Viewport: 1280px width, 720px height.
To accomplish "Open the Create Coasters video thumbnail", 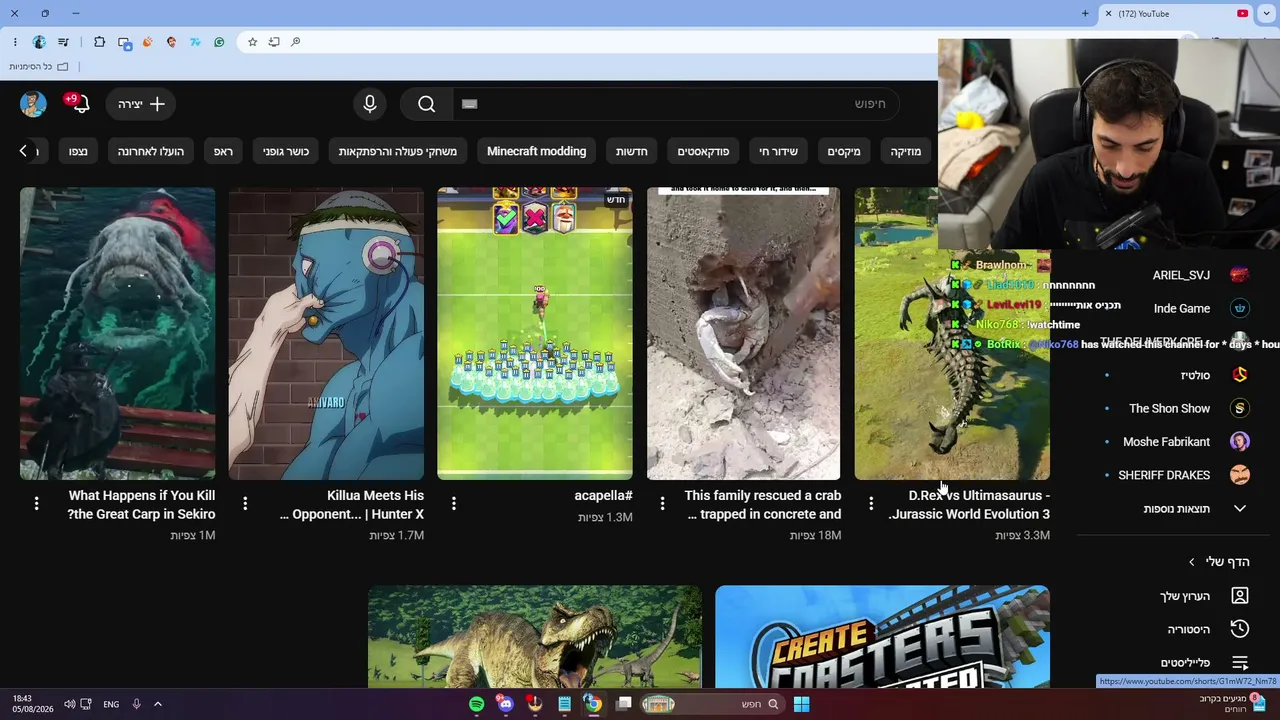I will [883, 637].
